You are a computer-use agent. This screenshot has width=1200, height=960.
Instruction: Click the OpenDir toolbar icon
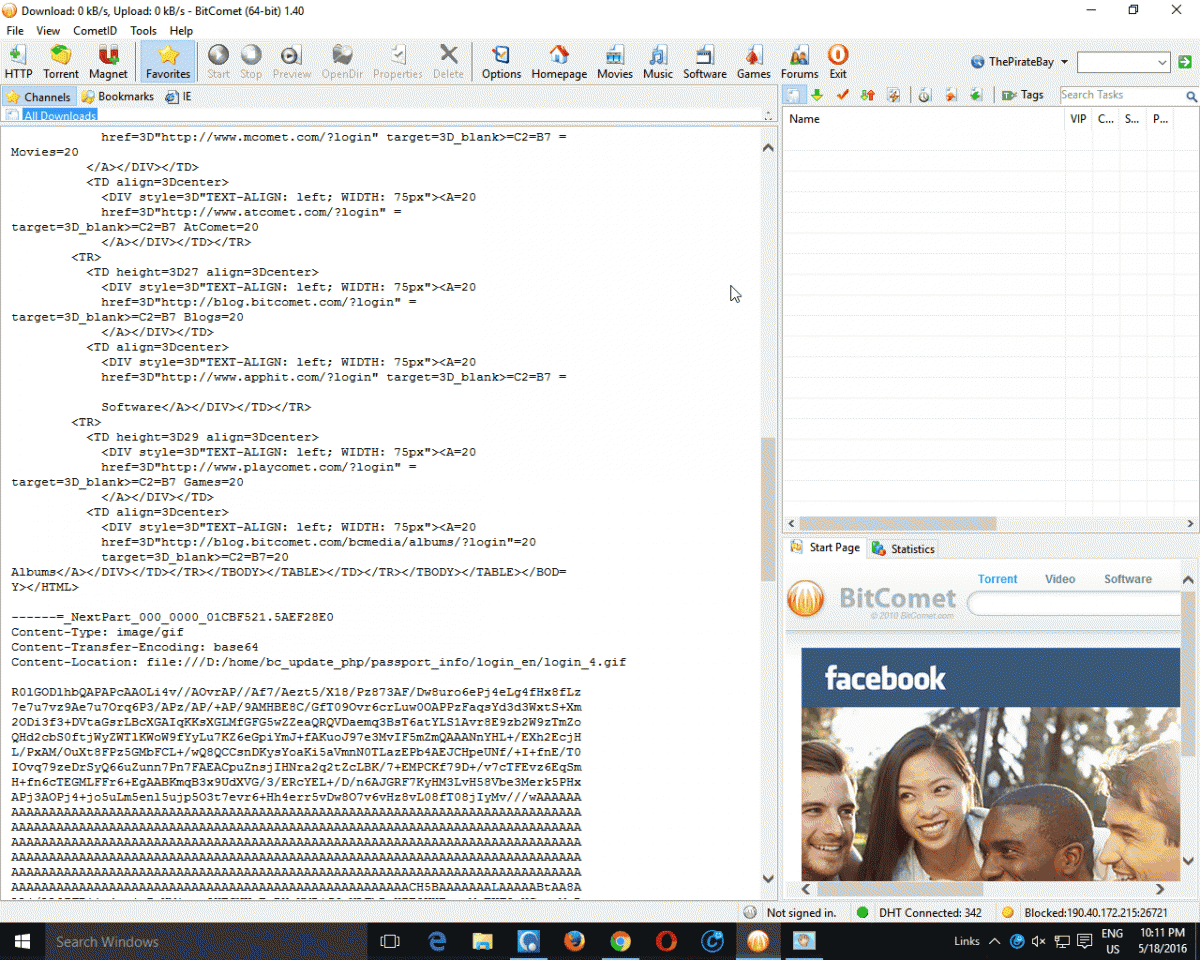coord(343,62)
